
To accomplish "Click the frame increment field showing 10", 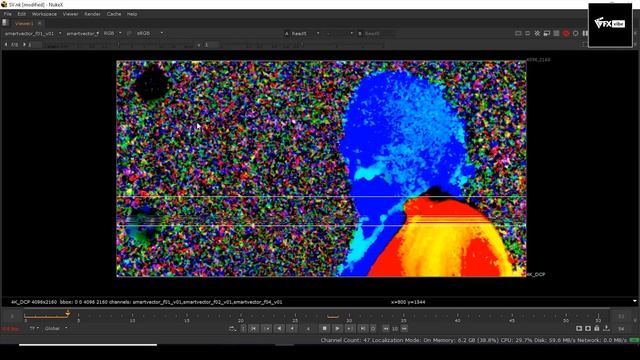I will [395, 329].
